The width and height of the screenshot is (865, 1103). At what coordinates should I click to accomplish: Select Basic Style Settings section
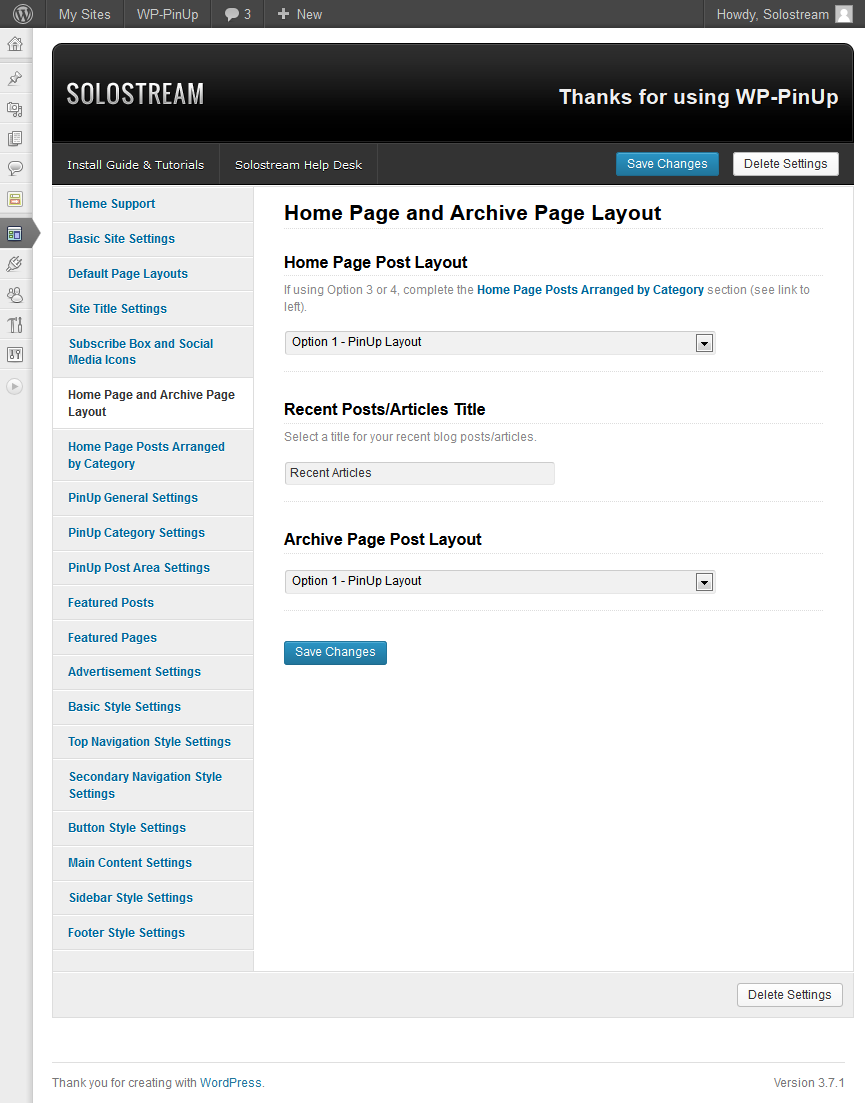153,707
